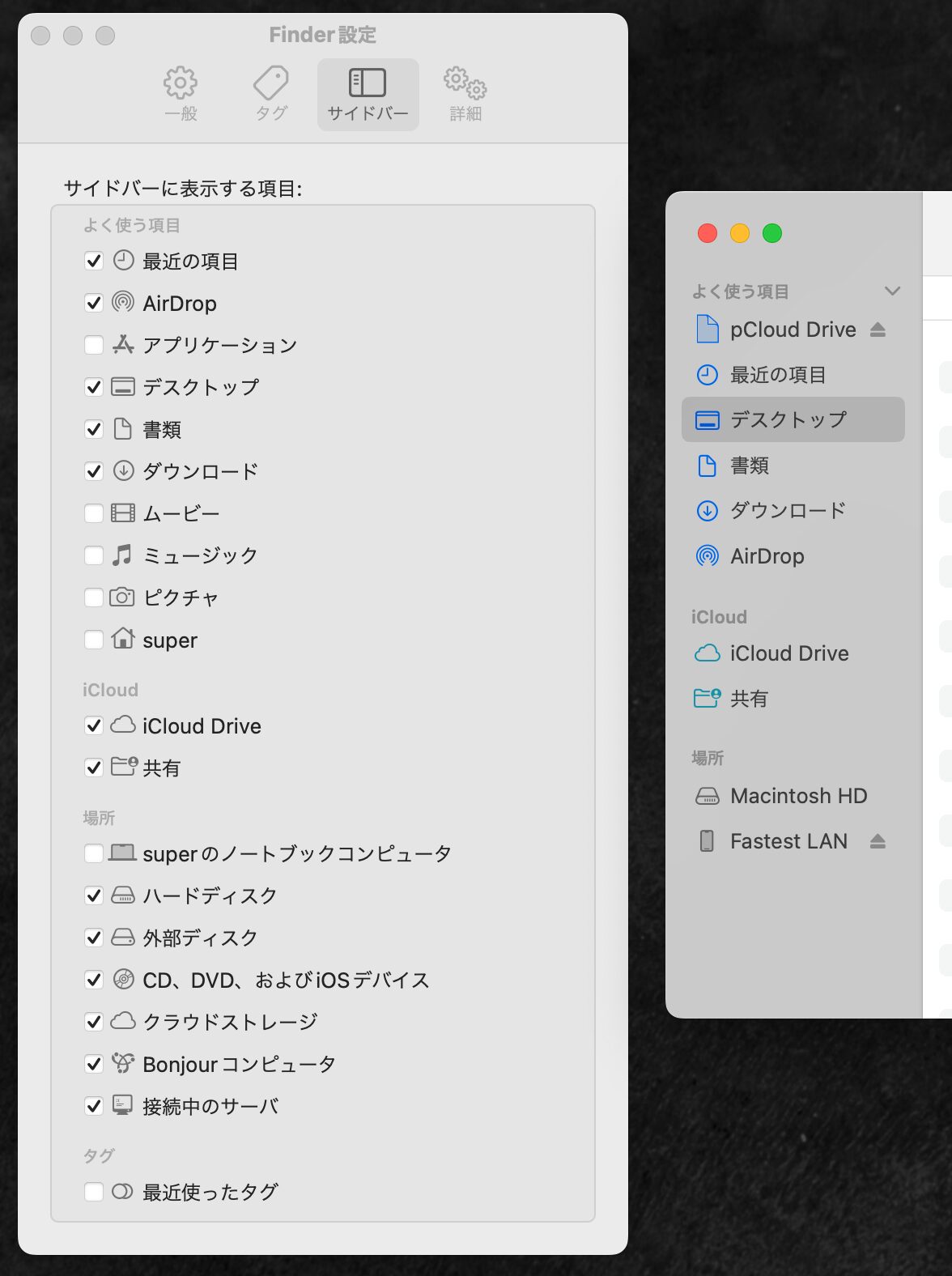Toggle the 最近使ったタグ checkbox
The height and width of the screenshot is (1276, 952).
tap(94, 1192)
